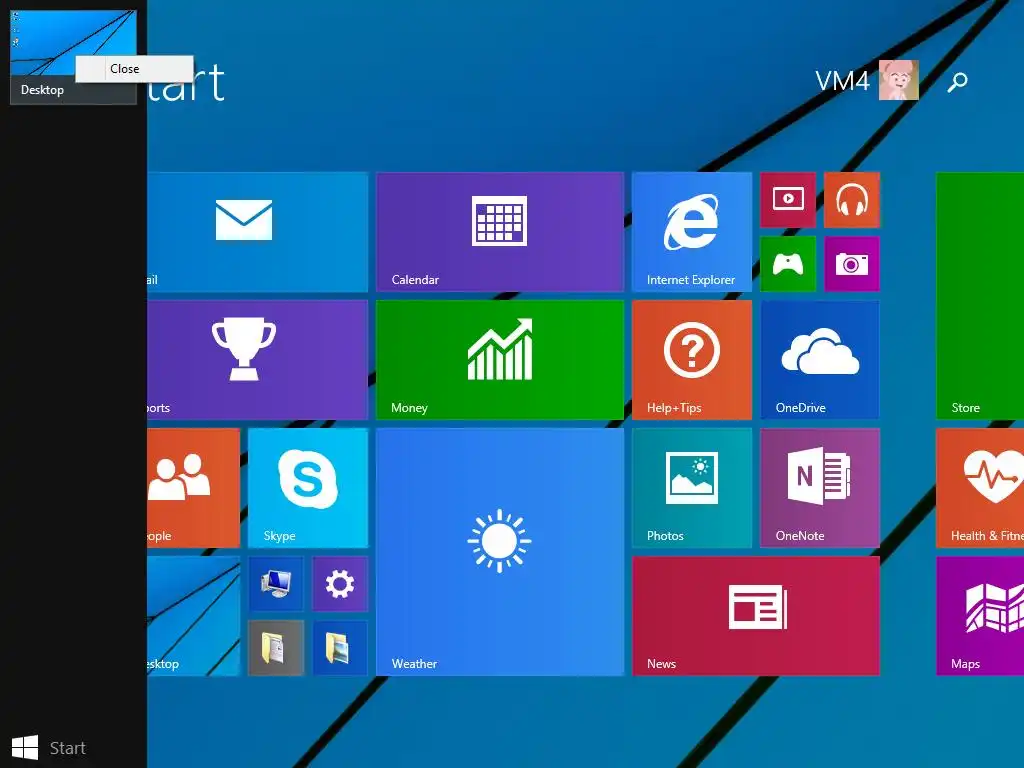Launch the Skype tile

pyautogui.click(x=308, y=488)
